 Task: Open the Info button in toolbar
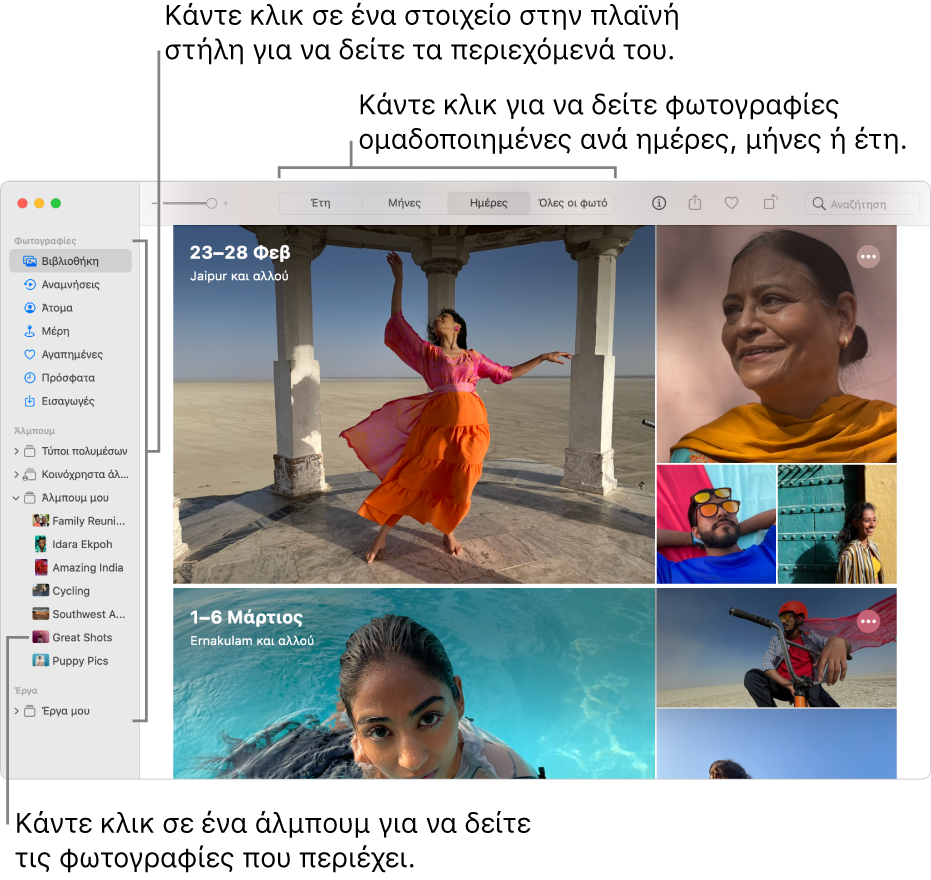pyautogui.click(x=658, y=203)
